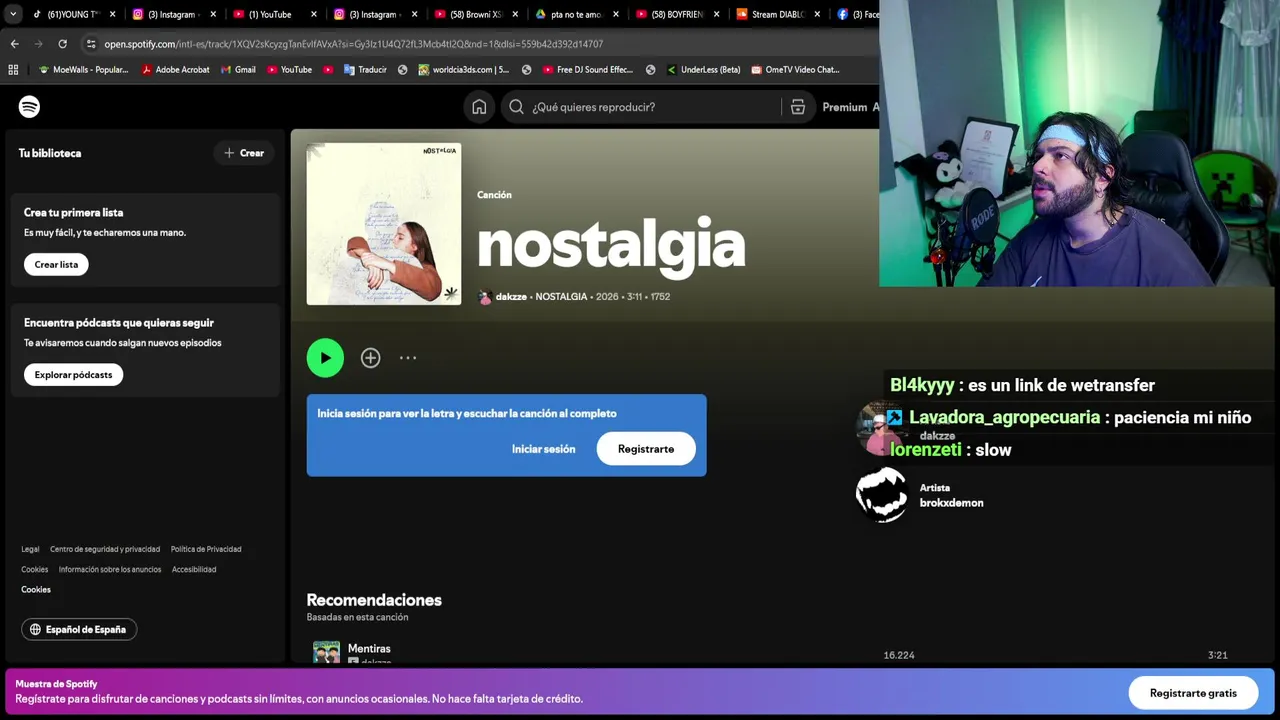Open the Legal footer link
Viewport: 1280px width, 720px height.
pos(30,549)
